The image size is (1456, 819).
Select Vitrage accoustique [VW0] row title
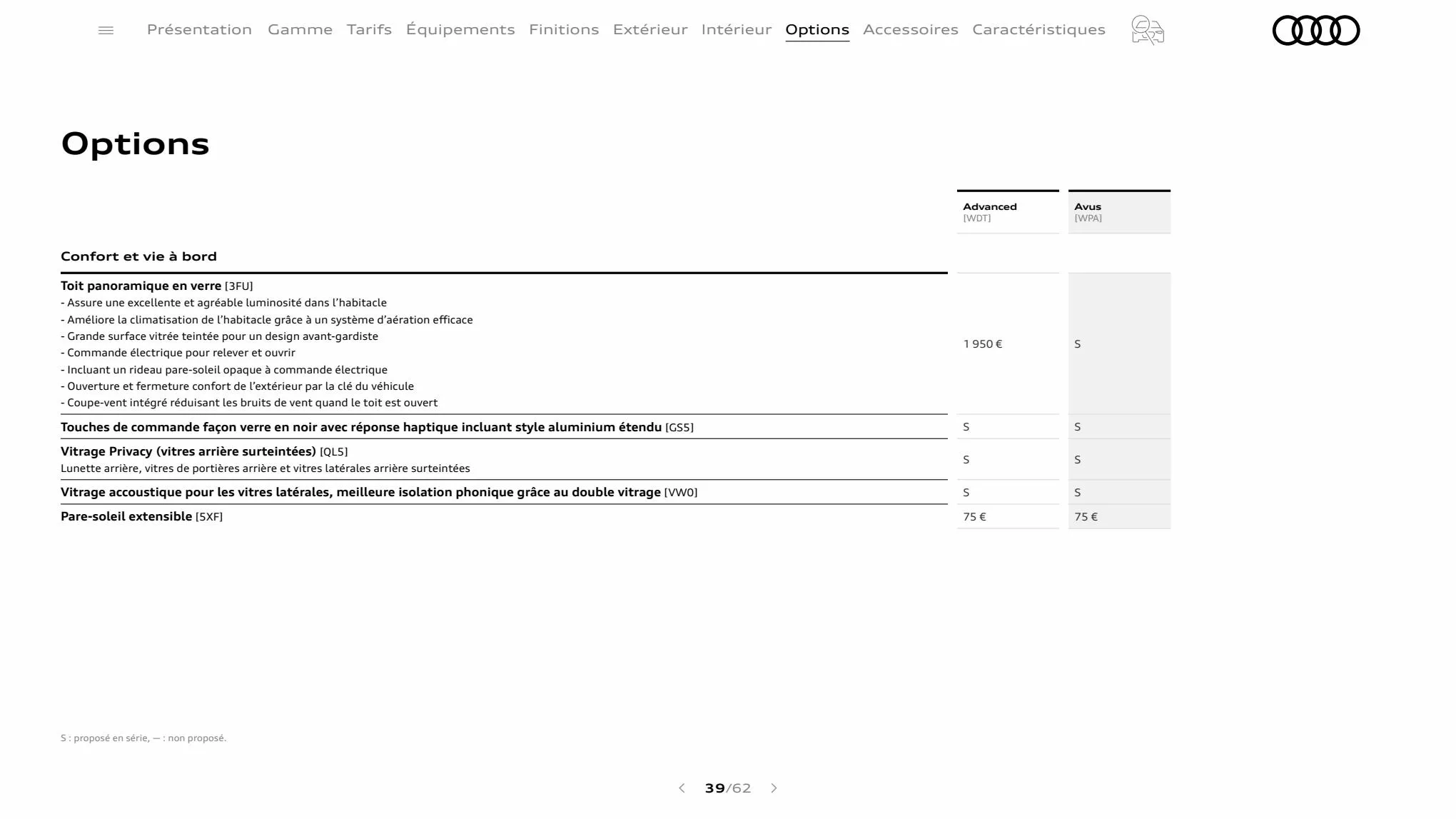379,492
